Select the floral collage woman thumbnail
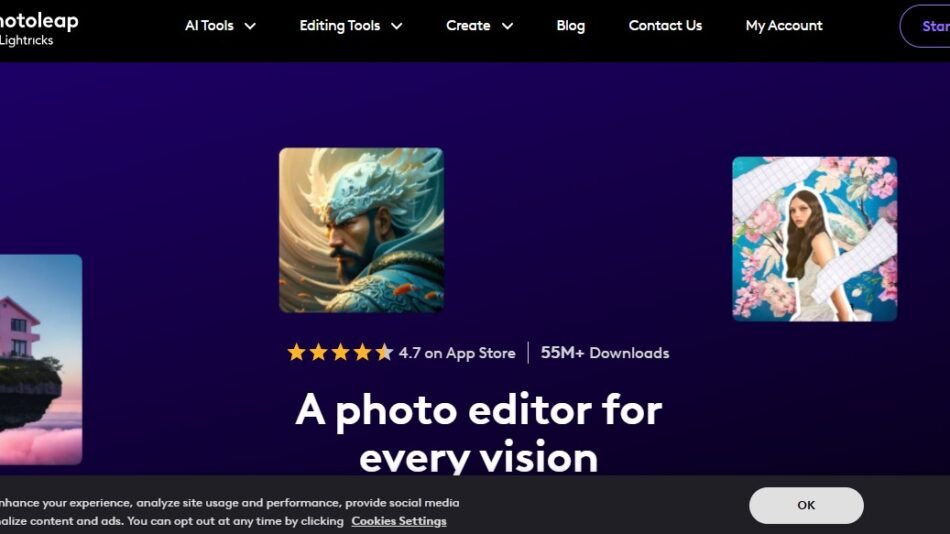 tap(814, 239)
